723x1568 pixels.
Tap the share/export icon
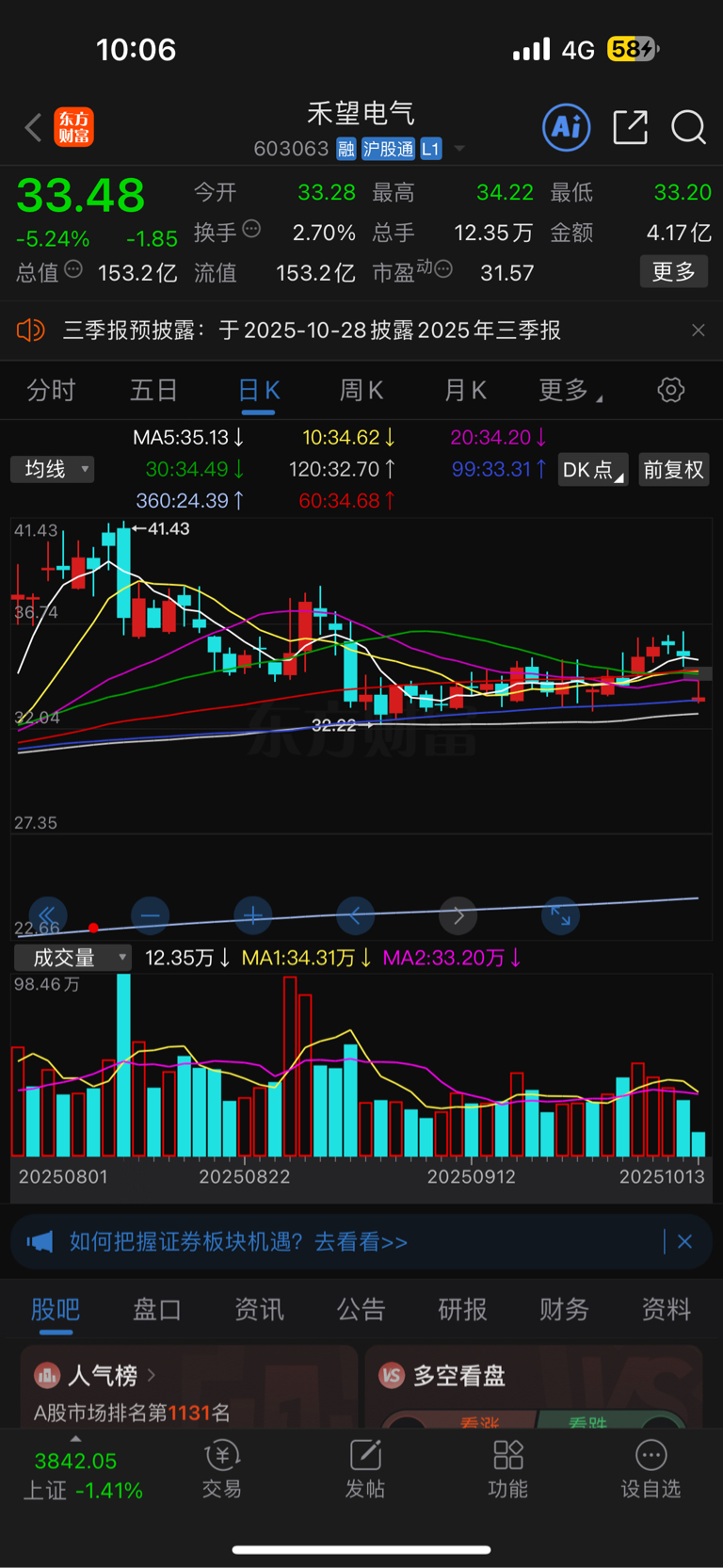pyautogui.click(x=630, y=127)
